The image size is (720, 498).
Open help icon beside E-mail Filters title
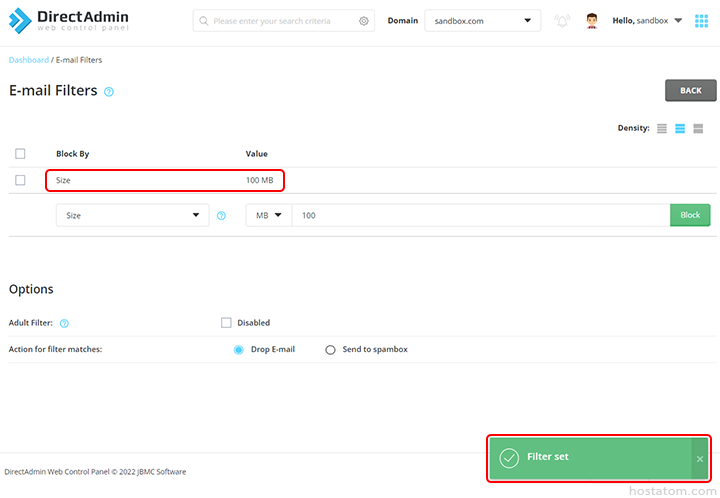(109, 92)
